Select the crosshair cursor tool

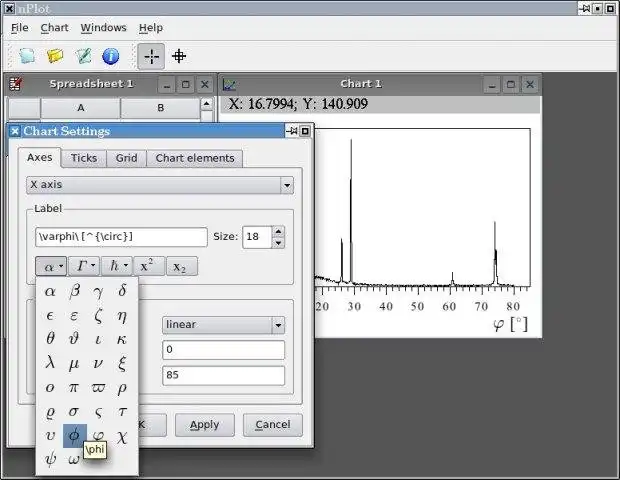point(151,57)
